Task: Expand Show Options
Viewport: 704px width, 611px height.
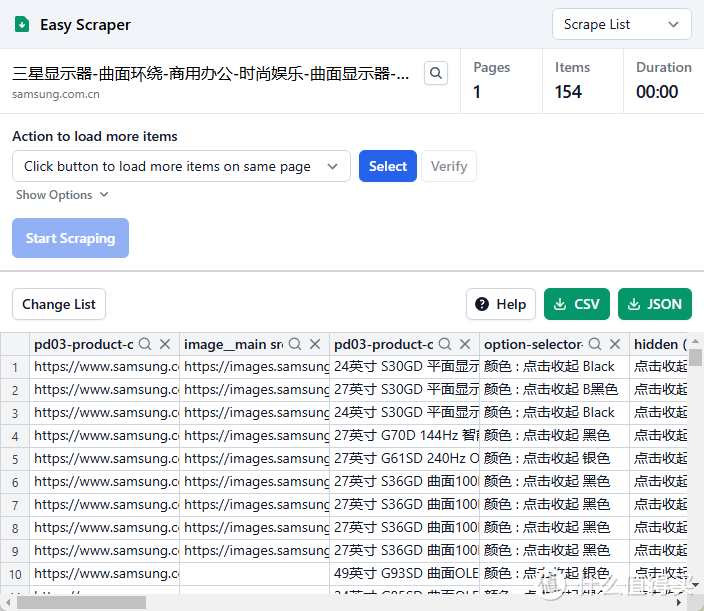Action: click(x=62, y=195)
